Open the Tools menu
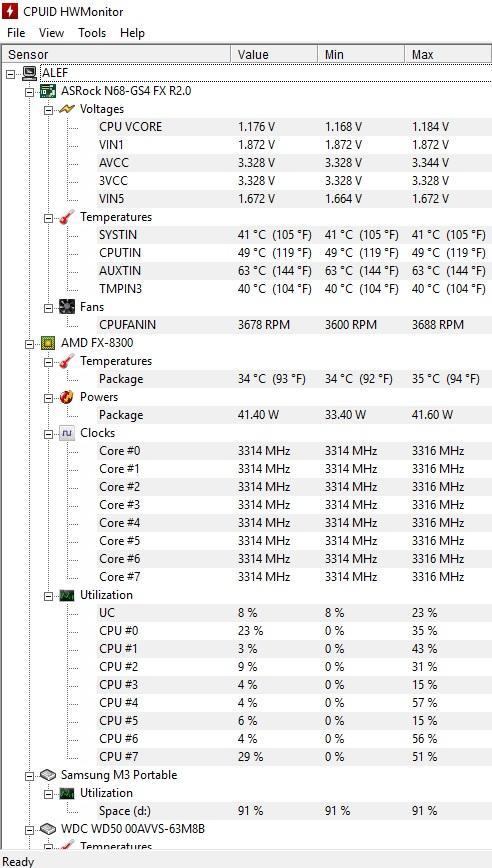Viewport: 492px width, 868px height. coord(92,33)
